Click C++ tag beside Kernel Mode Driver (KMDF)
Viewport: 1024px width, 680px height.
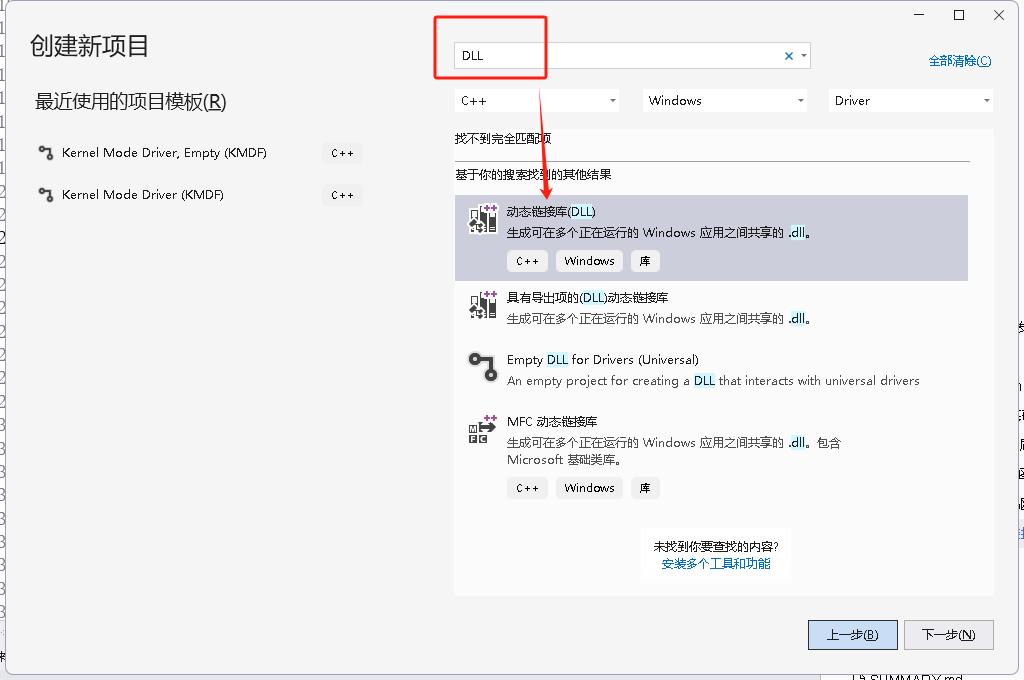tap(342, 195)
